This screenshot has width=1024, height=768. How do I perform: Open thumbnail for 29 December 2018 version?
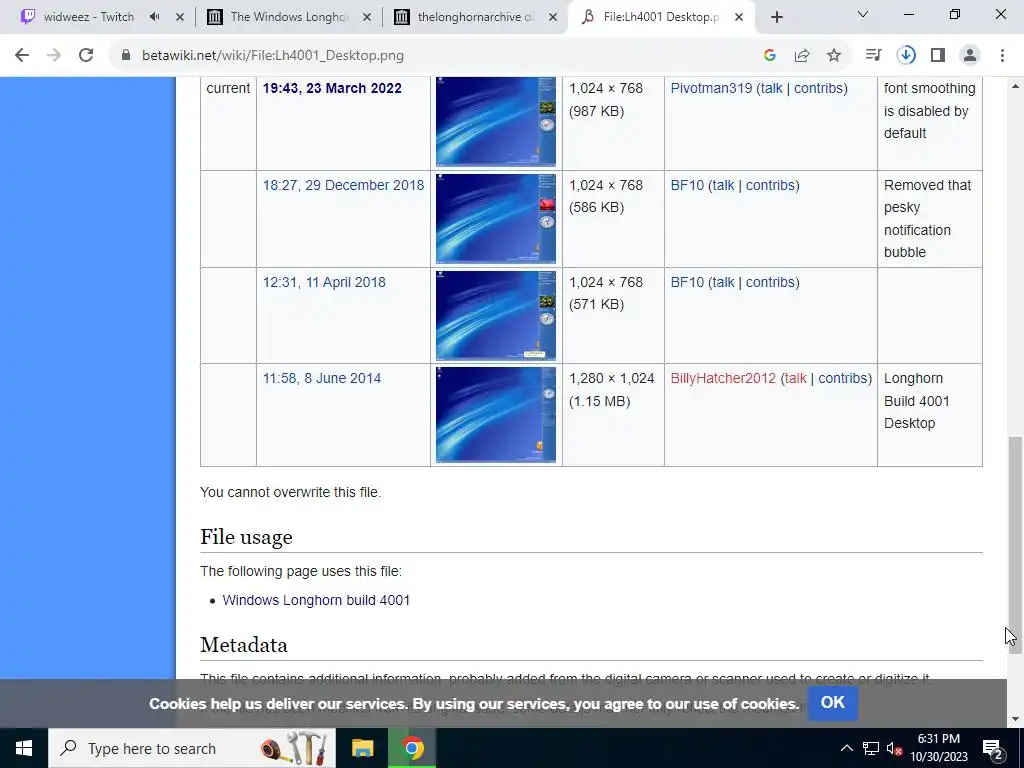coord(496,219)
